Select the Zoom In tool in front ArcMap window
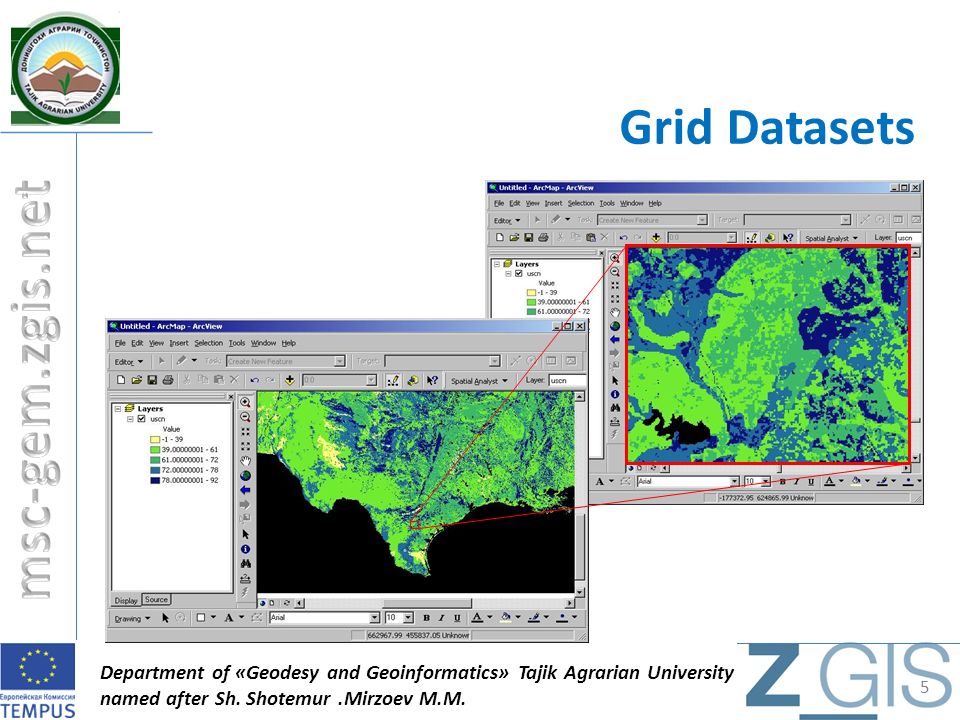 click(x=246, y=402)
